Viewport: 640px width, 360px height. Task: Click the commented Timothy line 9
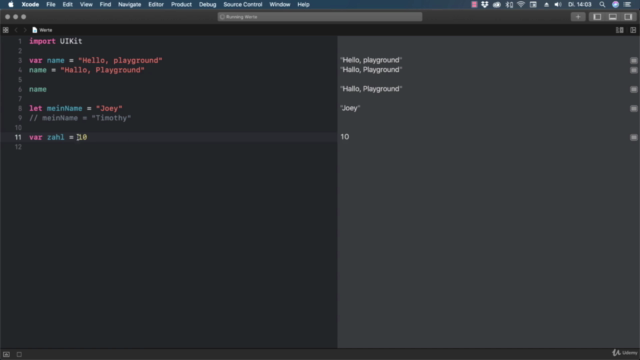[x=80, y=118]
